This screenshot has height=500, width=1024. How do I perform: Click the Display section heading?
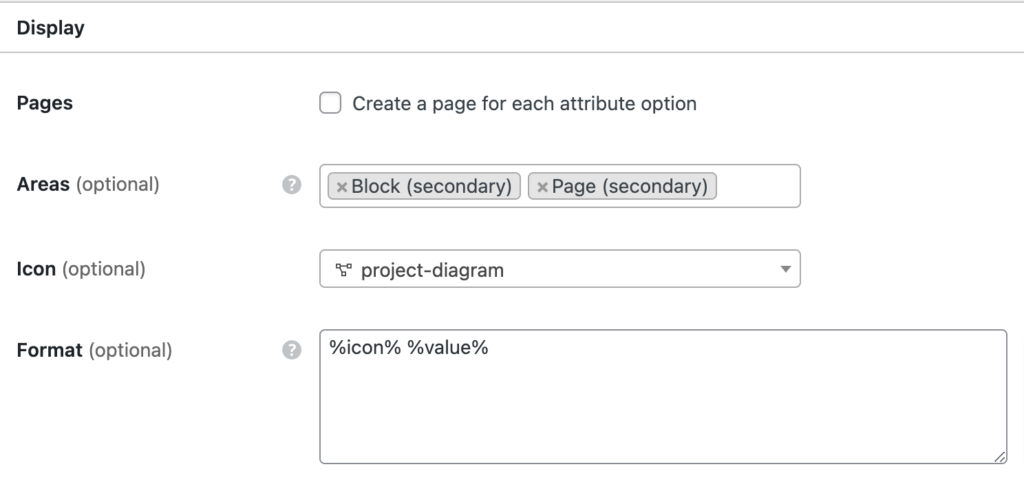50,28
